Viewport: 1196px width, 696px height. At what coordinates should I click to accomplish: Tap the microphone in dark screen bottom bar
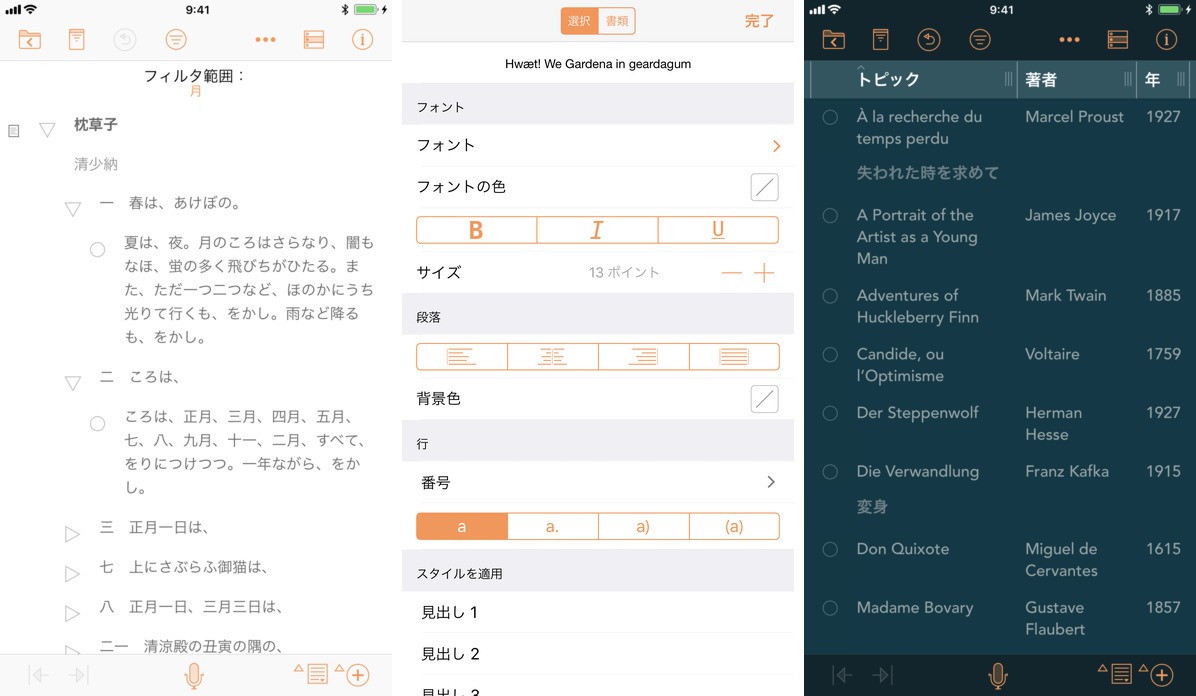click(x=998, y=675)
